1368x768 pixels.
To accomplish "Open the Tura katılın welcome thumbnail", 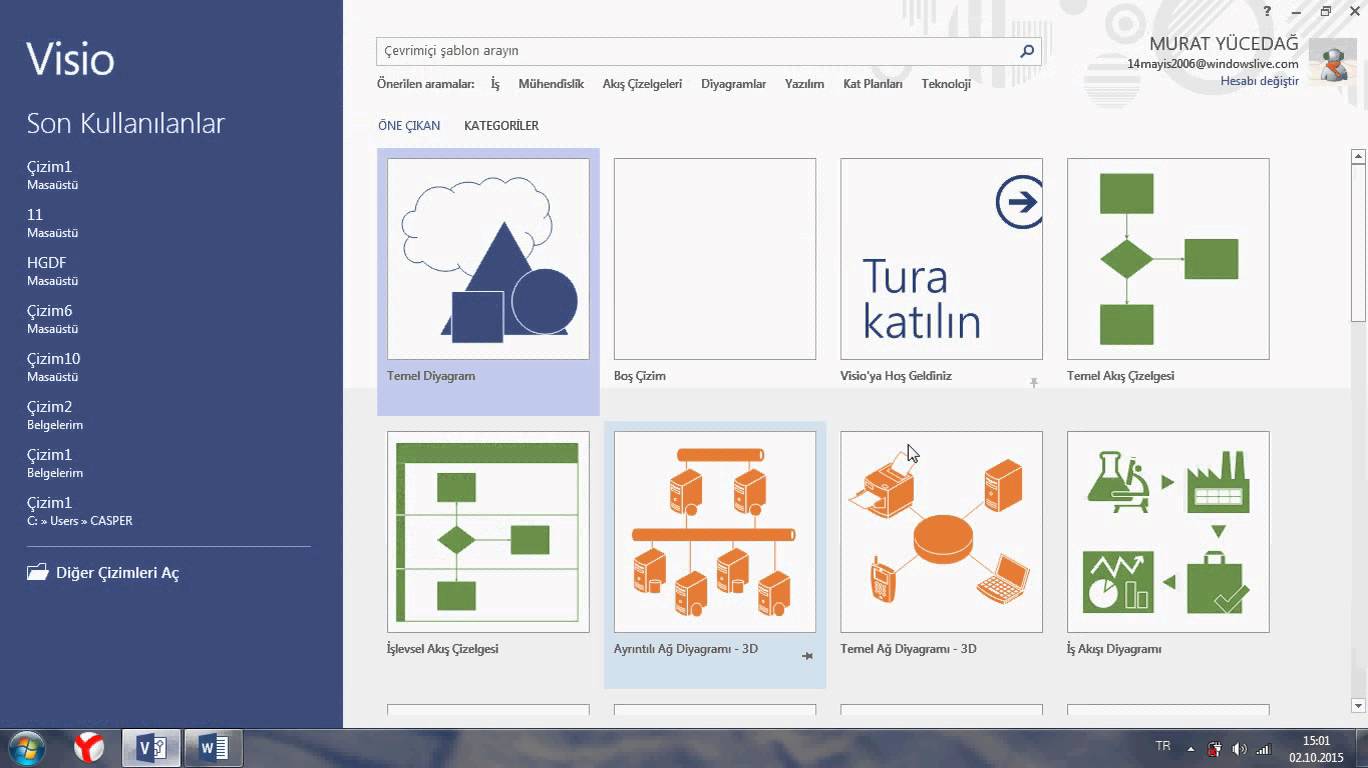I will coord(941,259).
